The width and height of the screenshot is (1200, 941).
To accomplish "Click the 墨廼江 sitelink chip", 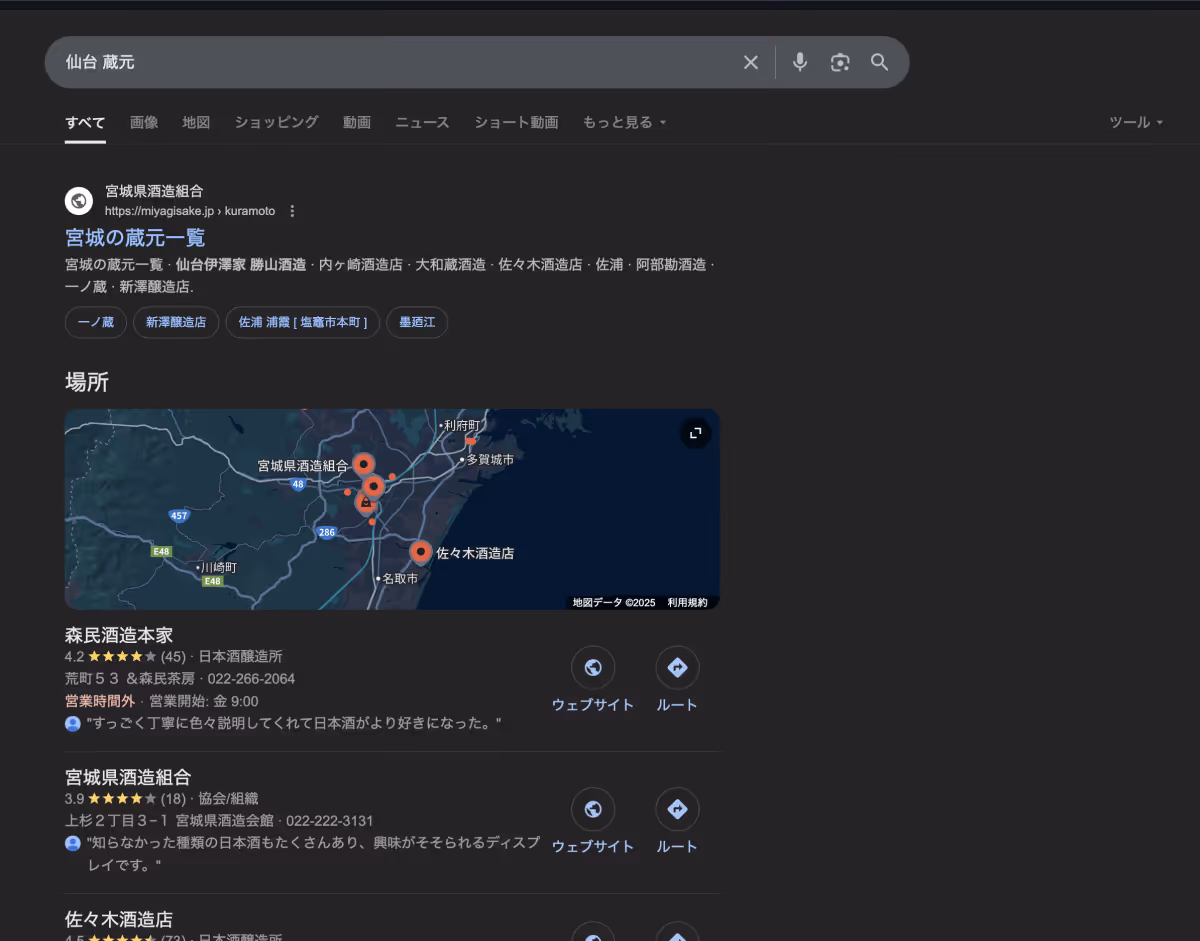I will (x=417, y=322).
